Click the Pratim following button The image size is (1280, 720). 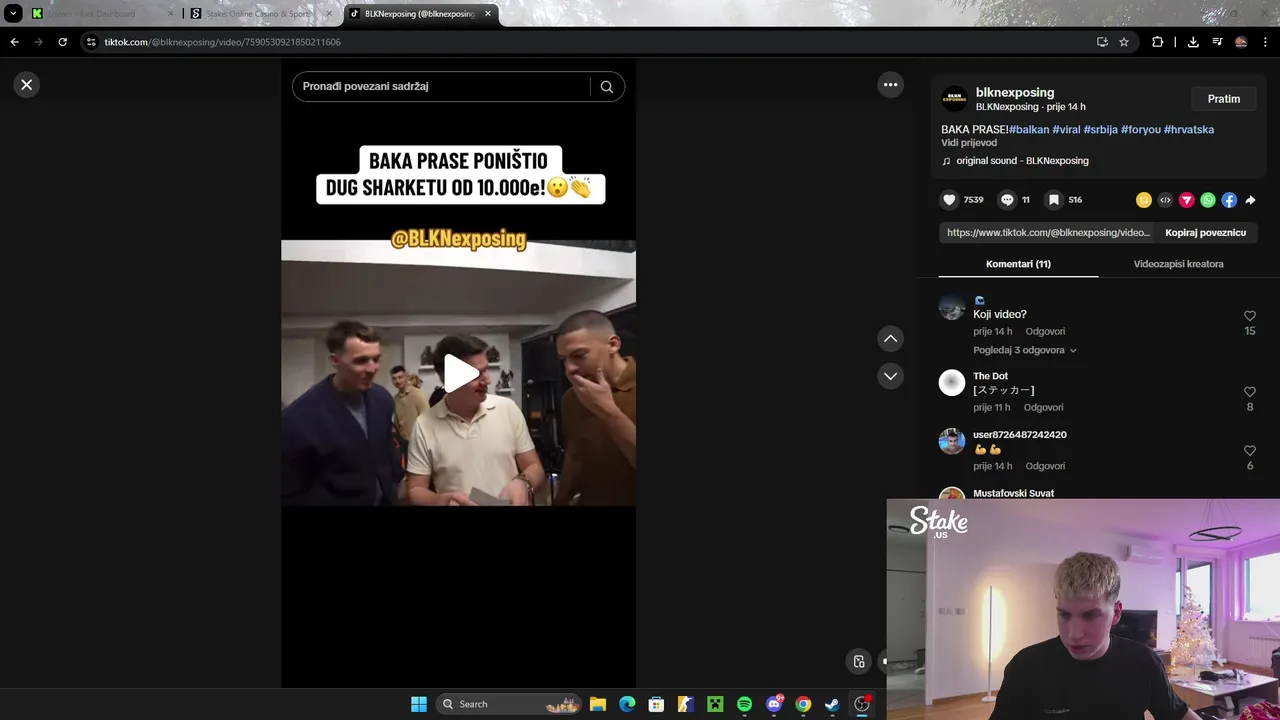click(x=1224, y=99)
